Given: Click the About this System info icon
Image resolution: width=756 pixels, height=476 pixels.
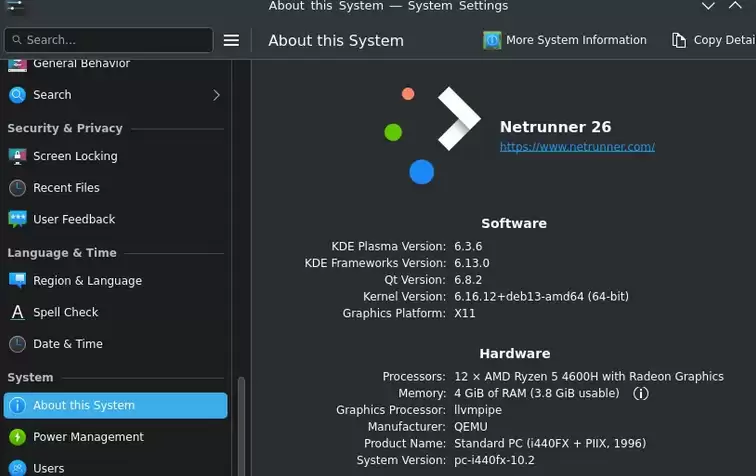Looking at the screenshot, I should pos(17,406).
